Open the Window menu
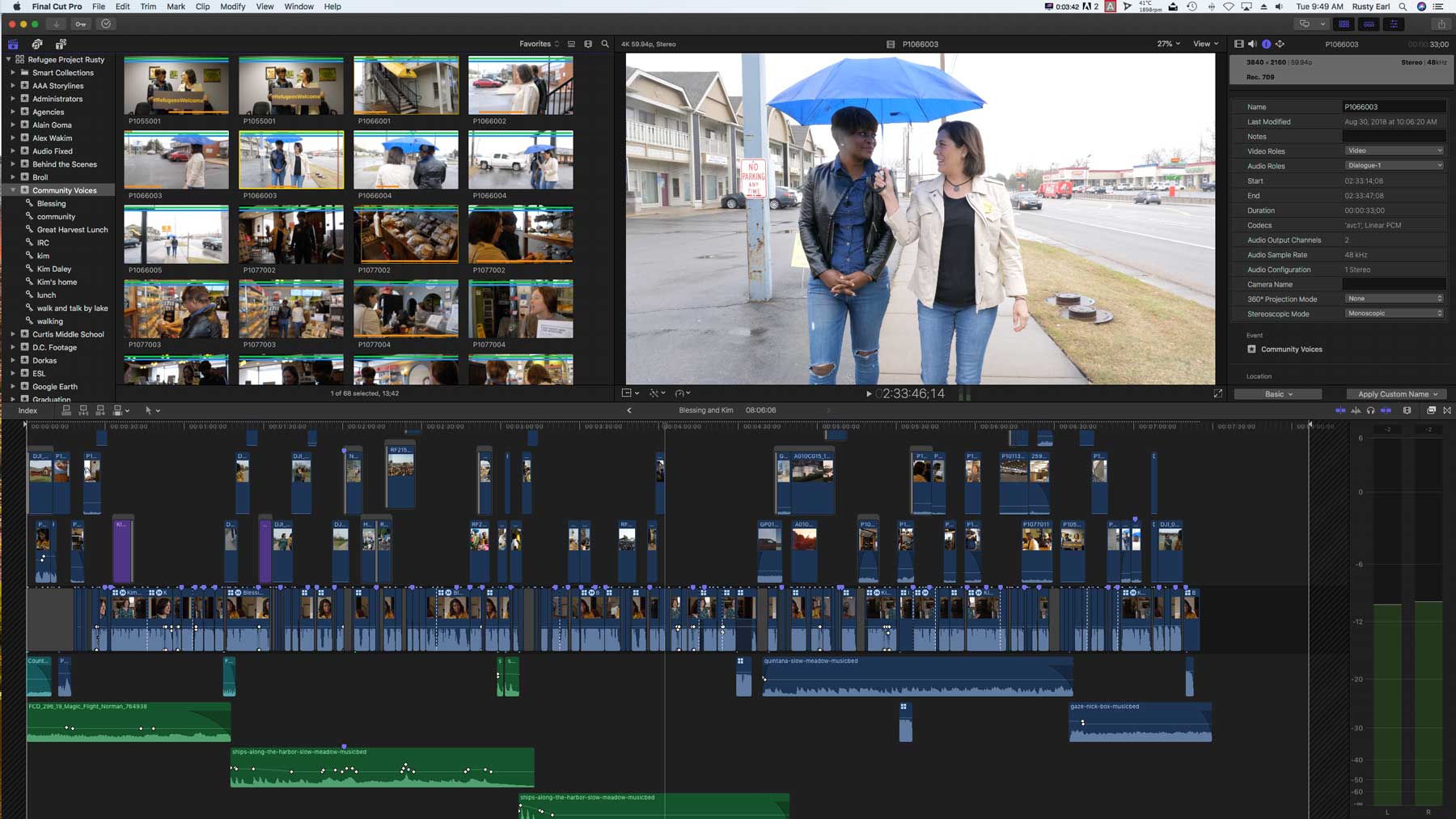1456x819 pixels. click(298, 6)
